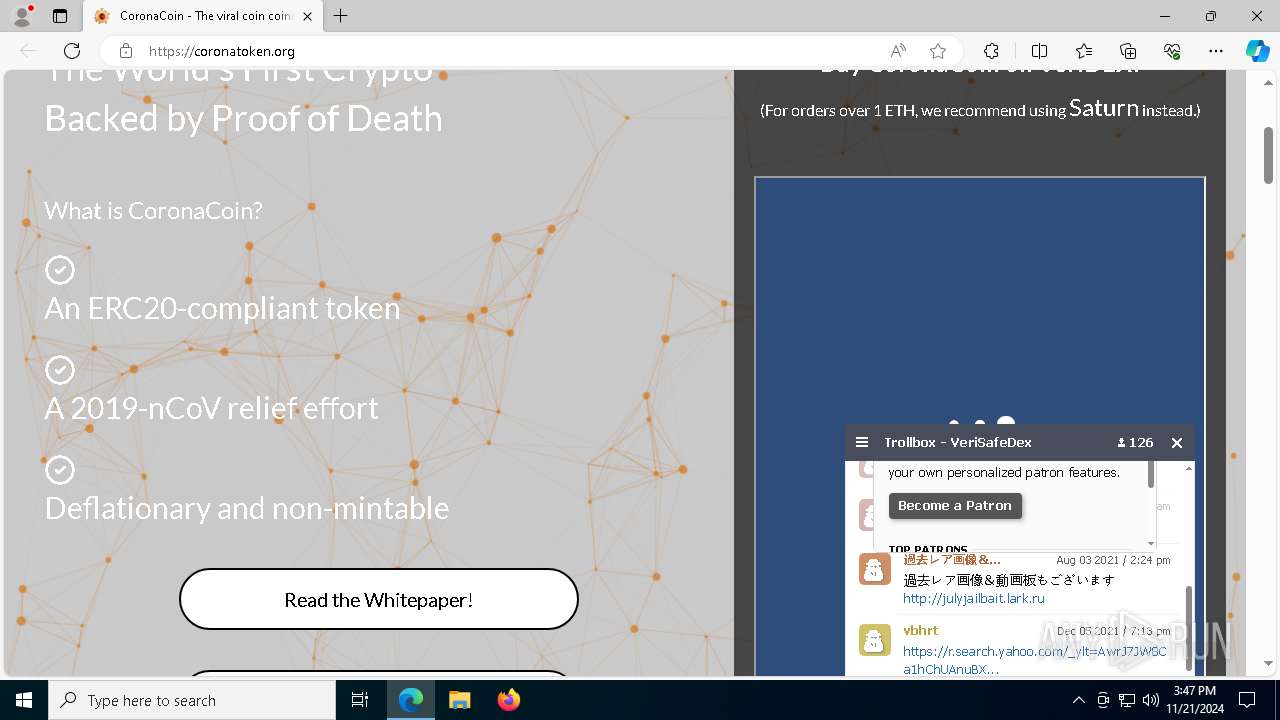Open Task View on the taskbar
Image resolution: width=1280 pixels, height=720 pixels.
coord(360,700)
